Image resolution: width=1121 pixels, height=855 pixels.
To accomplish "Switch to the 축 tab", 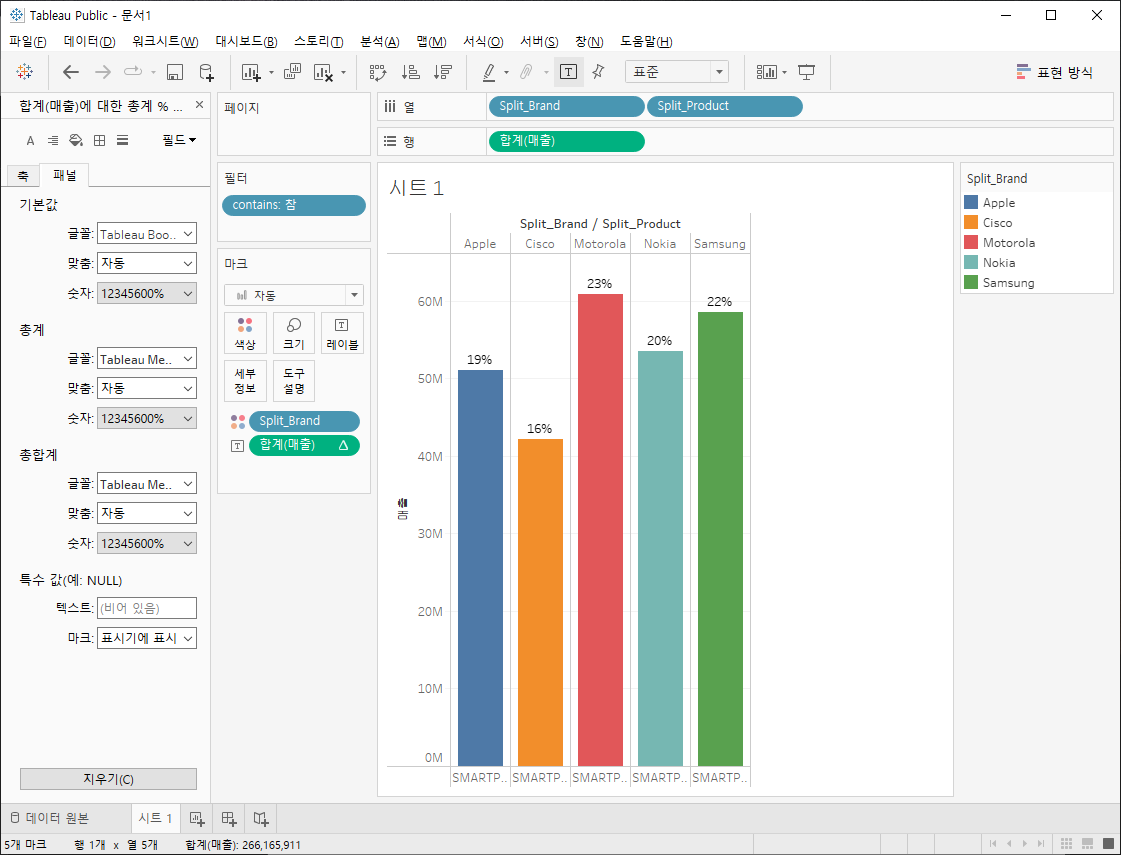I will (23, 175).
